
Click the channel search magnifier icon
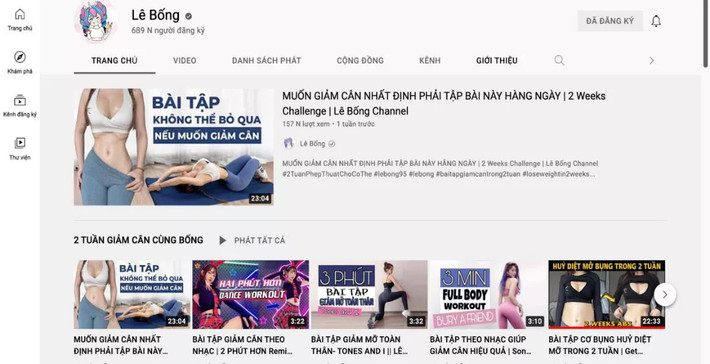(x=559, y=60)
